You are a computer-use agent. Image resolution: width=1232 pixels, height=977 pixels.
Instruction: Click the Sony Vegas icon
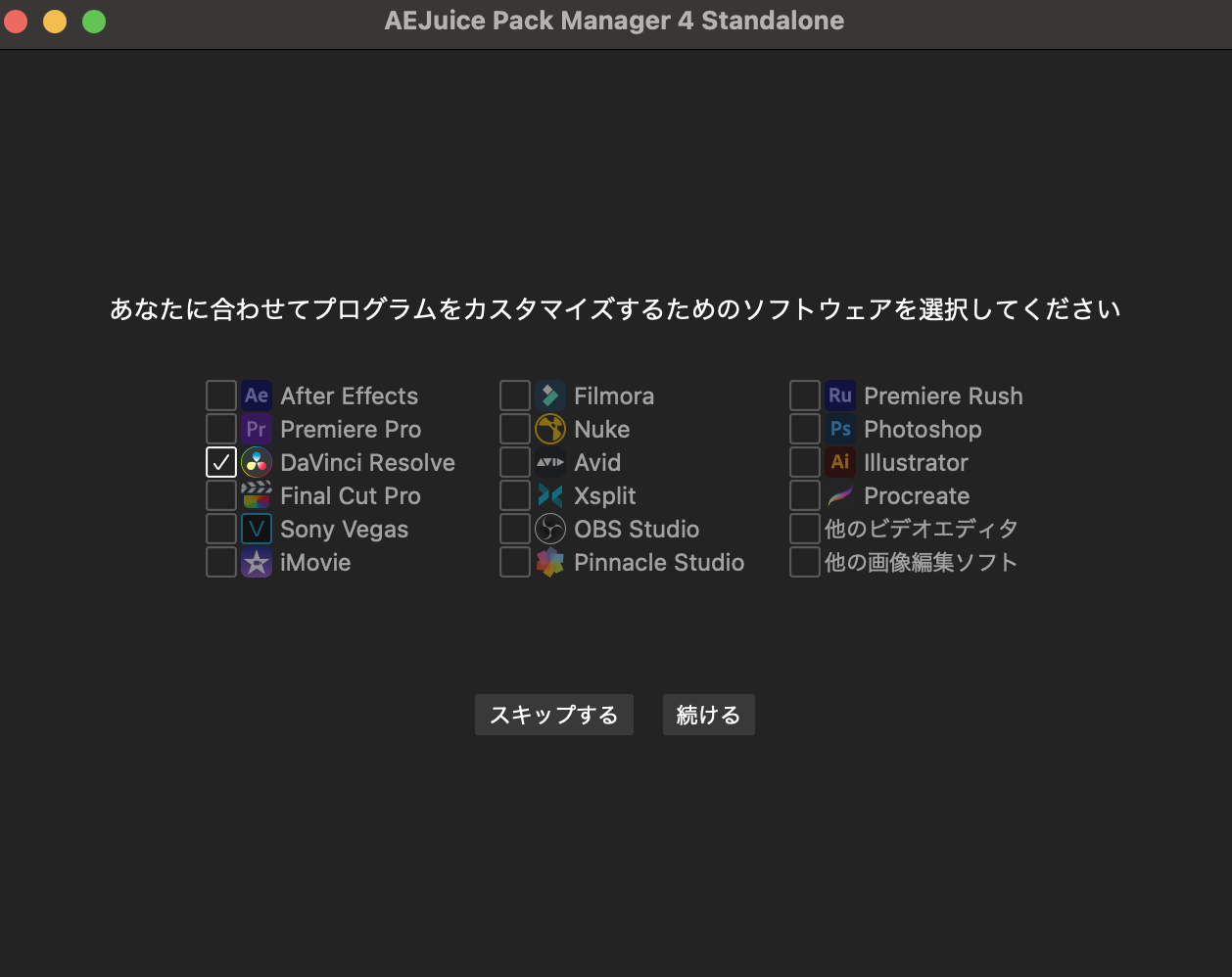click(256, 529)
